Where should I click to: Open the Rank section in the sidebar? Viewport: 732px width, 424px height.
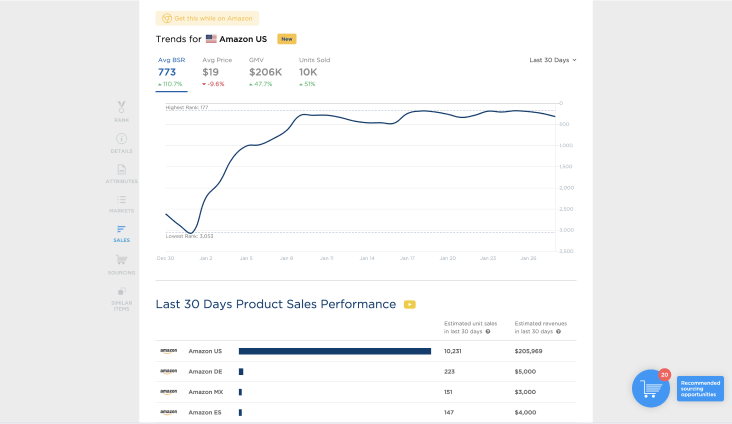pyautogui.click(x=121, y=112)
